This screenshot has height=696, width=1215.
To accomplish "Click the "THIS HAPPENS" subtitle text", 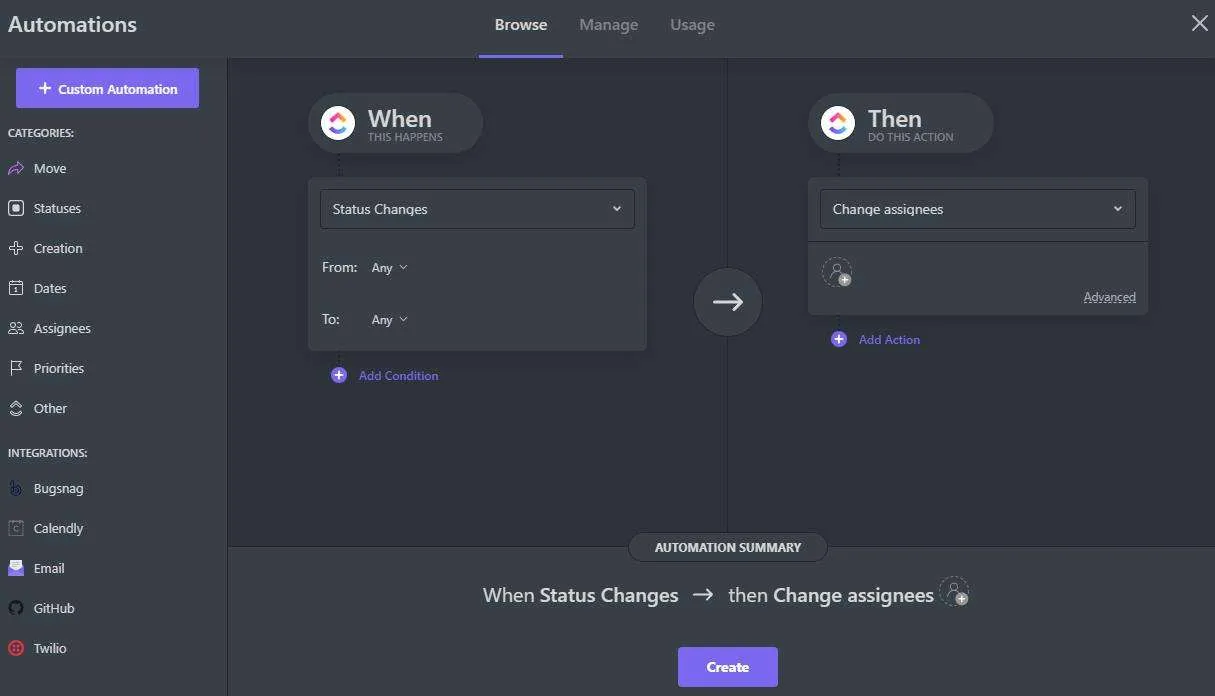I will (x=405, y=137).
